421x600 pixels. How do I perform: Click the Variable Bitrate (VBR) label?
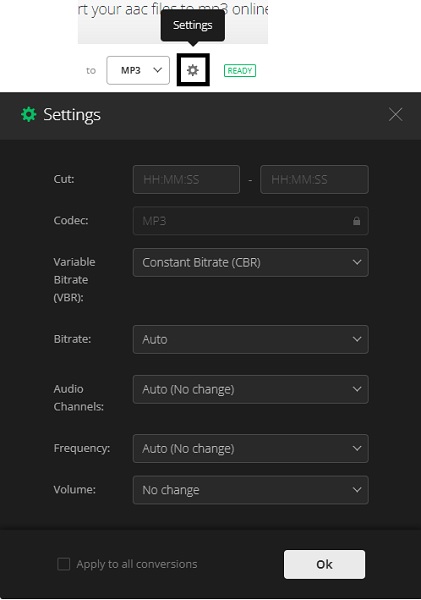coord(74,280)
